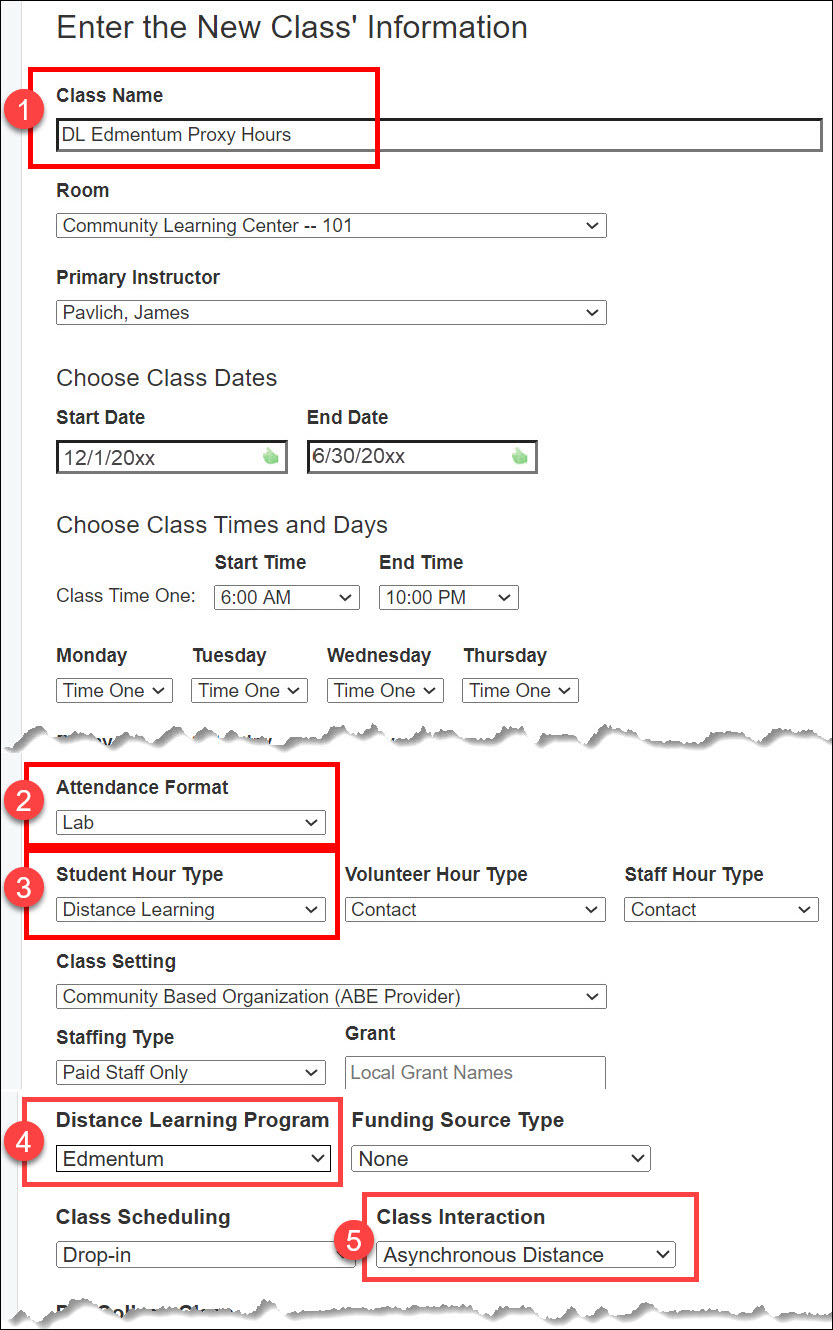This screenshot has width=833, height=1330.
Task: Open the Monday class time dropdown
Action: pos(114,691)
